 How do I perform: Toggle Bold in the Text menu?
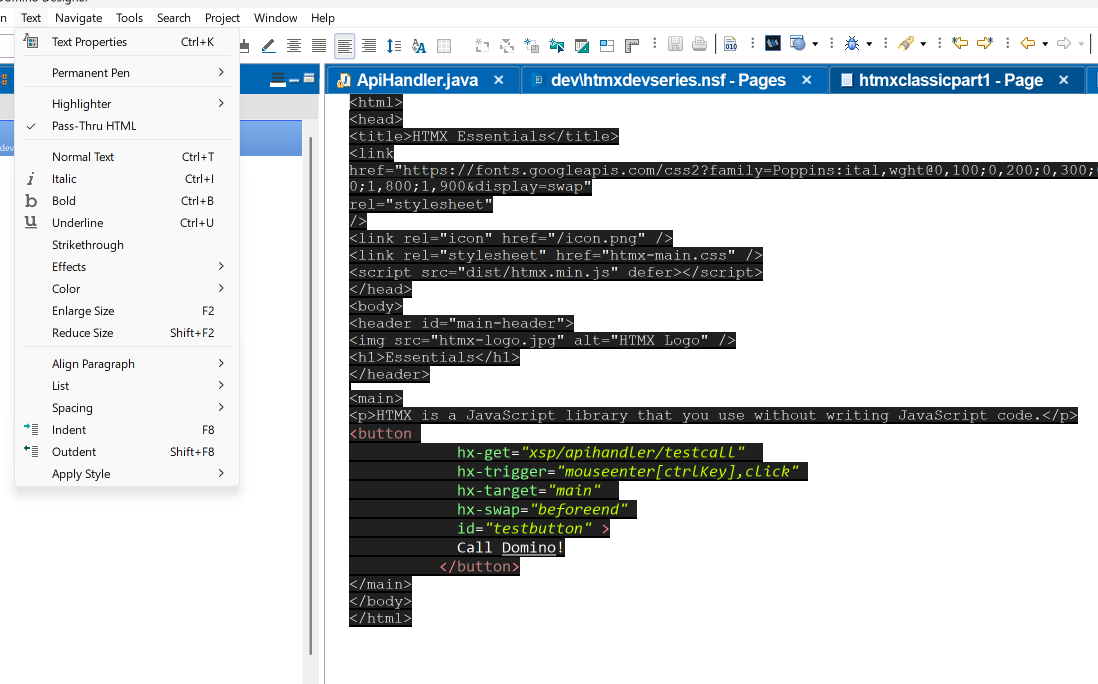tap(64, 201)
